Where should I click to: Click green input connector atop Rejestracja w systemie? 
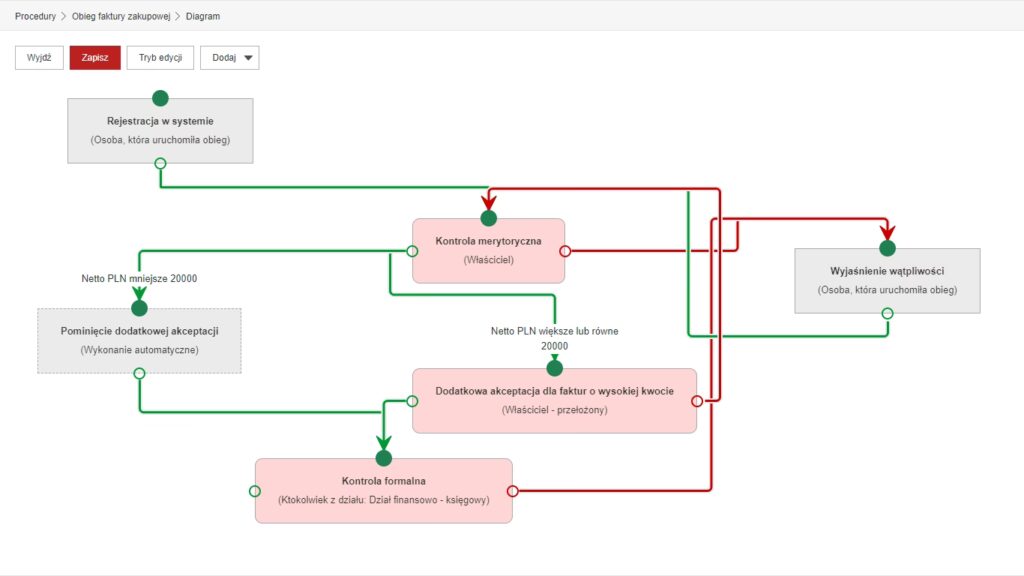[x=160, y=98]
